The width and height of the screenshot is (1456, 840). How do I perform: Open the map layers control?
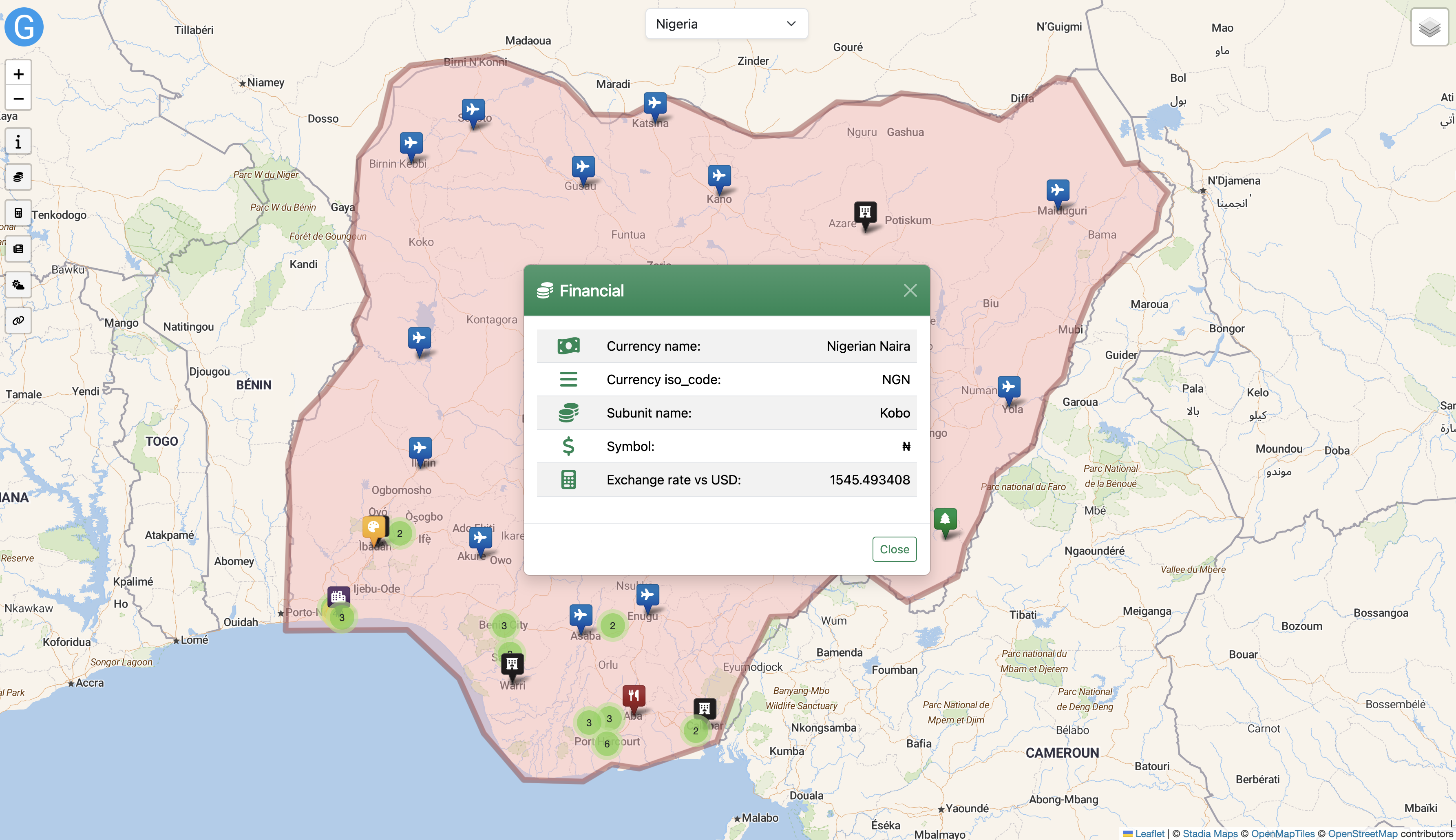pos(1429,27)
